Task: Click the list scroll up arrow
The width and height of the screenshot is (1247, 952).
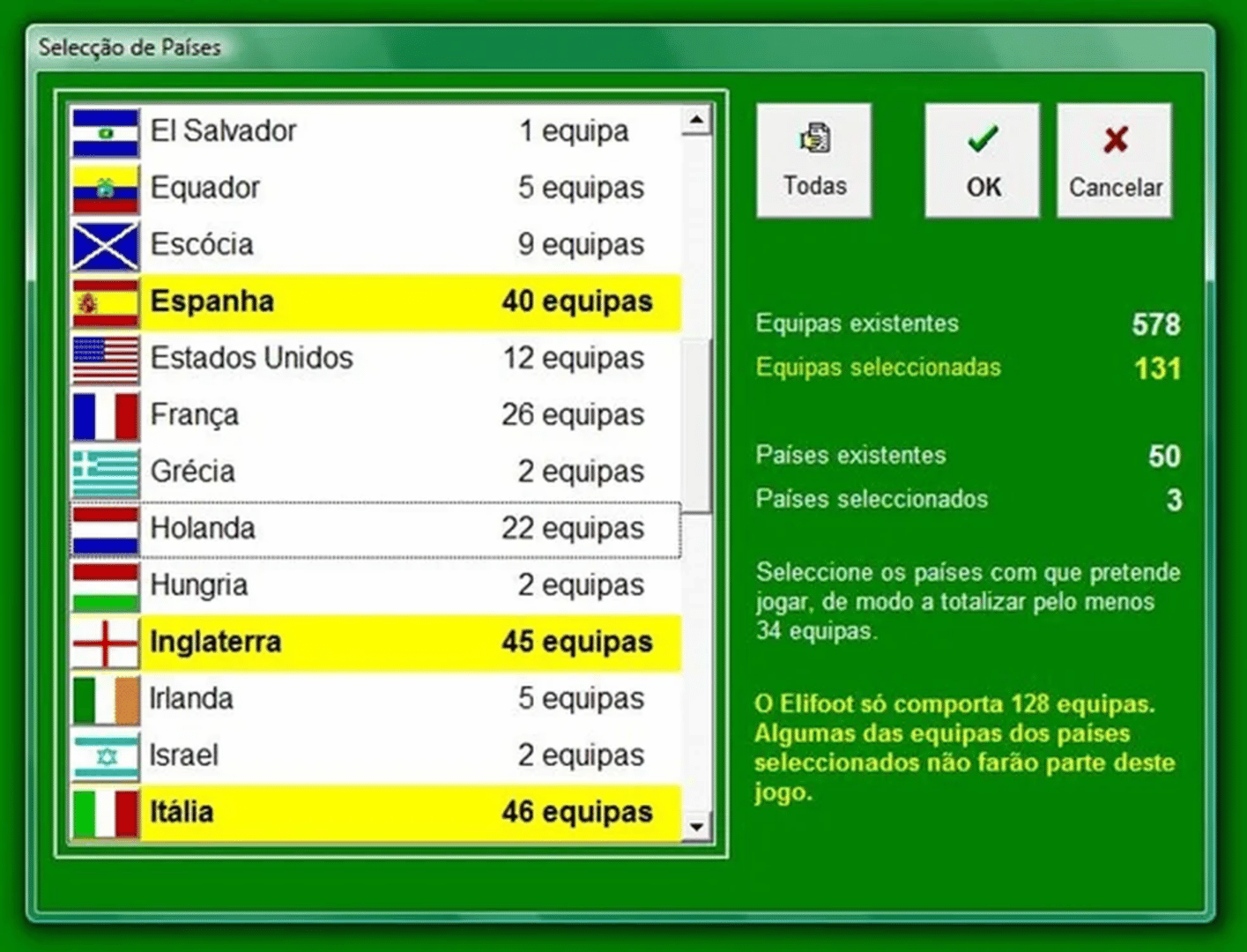Action: (697, 120)
